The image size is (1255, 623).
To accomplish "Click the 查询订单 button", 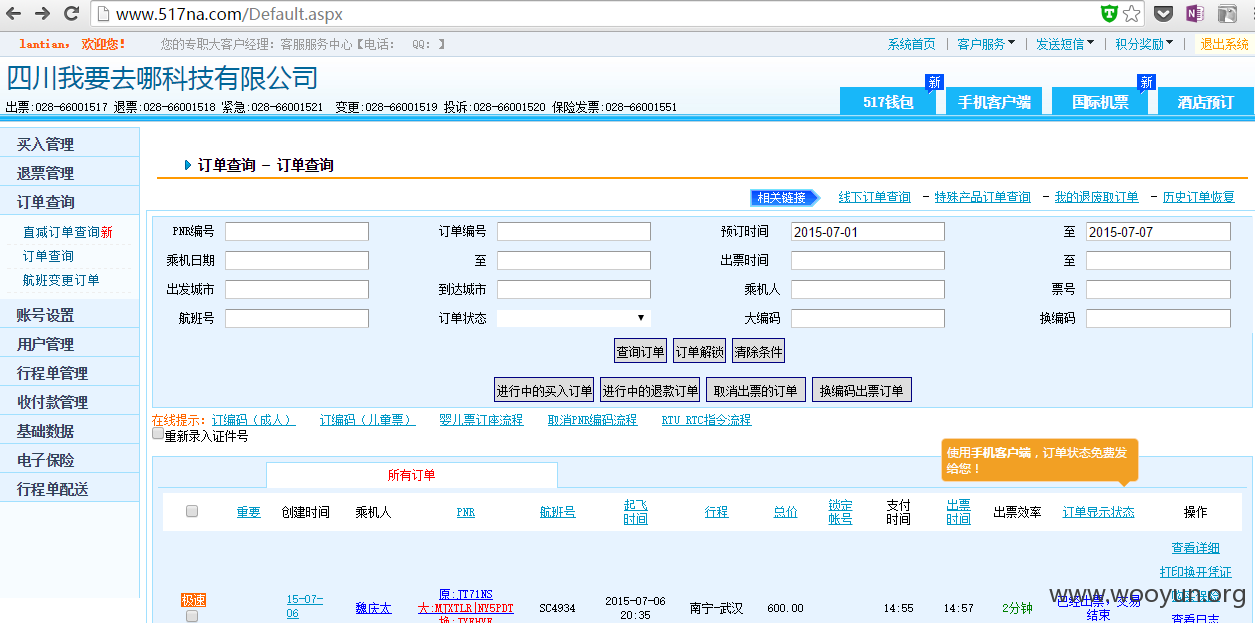I will pyautogui.click(x=640, y=351).
